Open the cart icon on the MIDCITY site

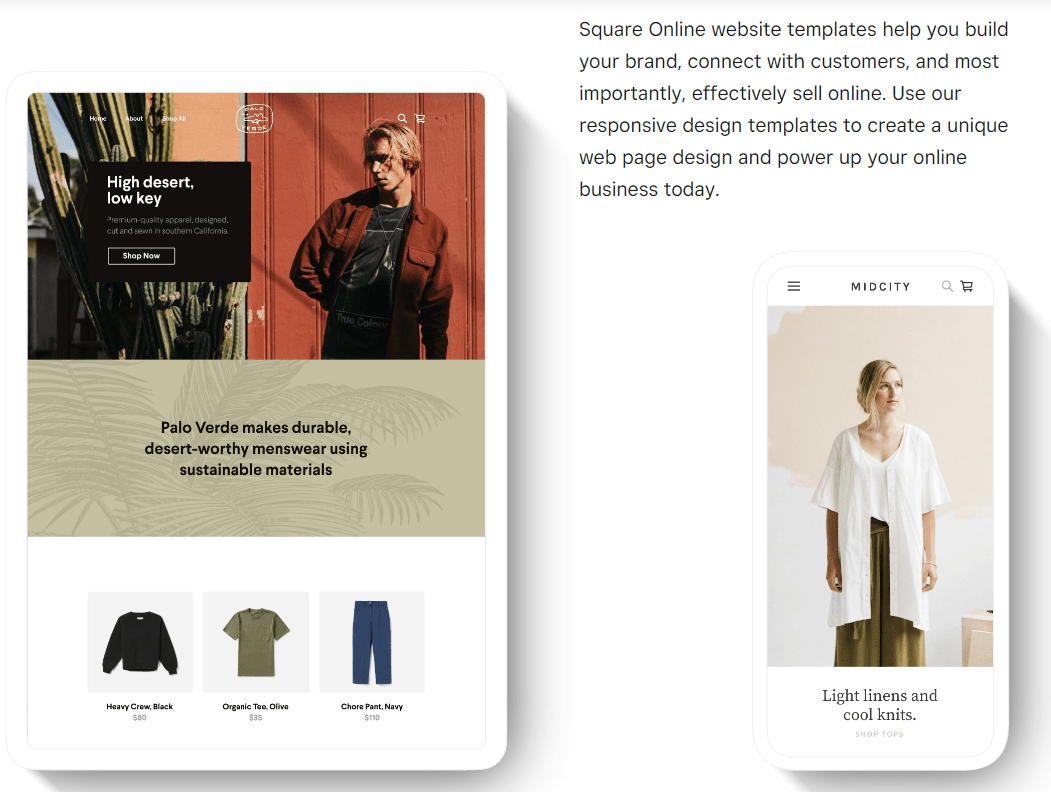pos(966,286)
